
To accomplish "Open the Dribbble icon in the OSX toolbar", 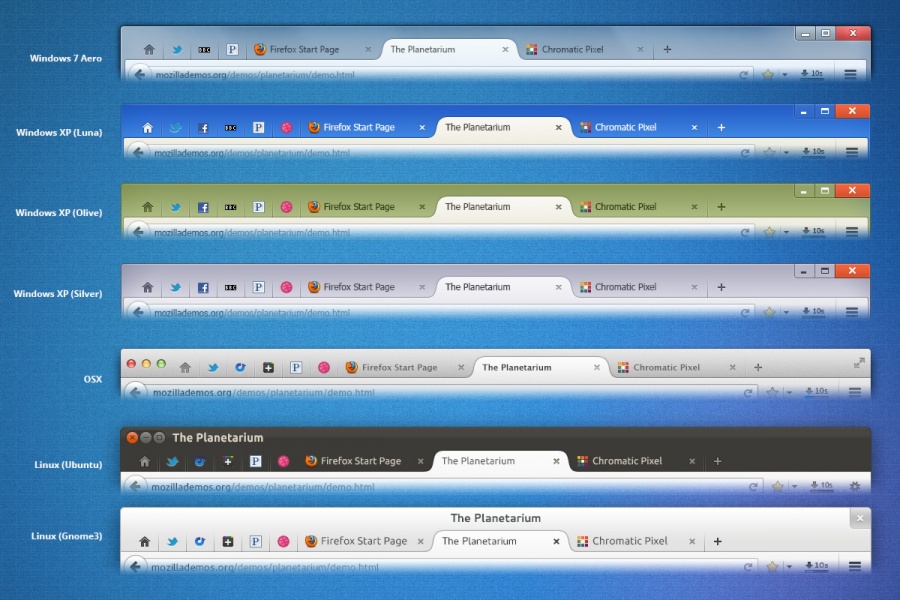I will [x=324, y=367].
